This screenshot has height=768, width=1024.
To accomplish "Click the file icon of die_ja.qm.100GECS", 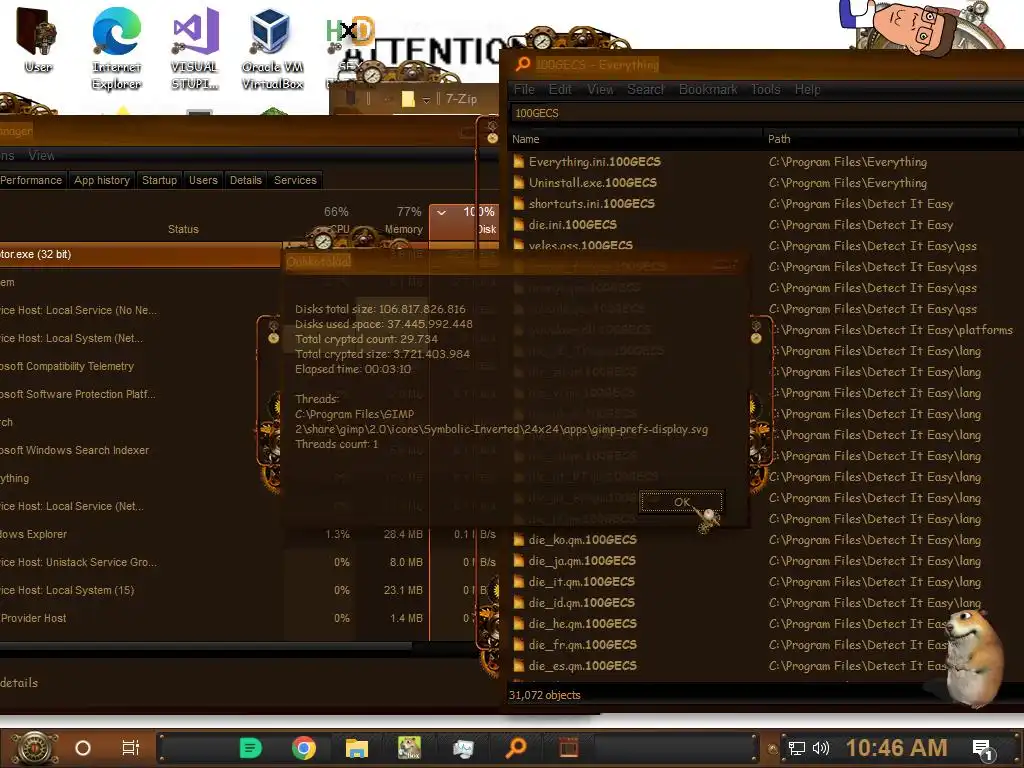I will tap(519, 561).
